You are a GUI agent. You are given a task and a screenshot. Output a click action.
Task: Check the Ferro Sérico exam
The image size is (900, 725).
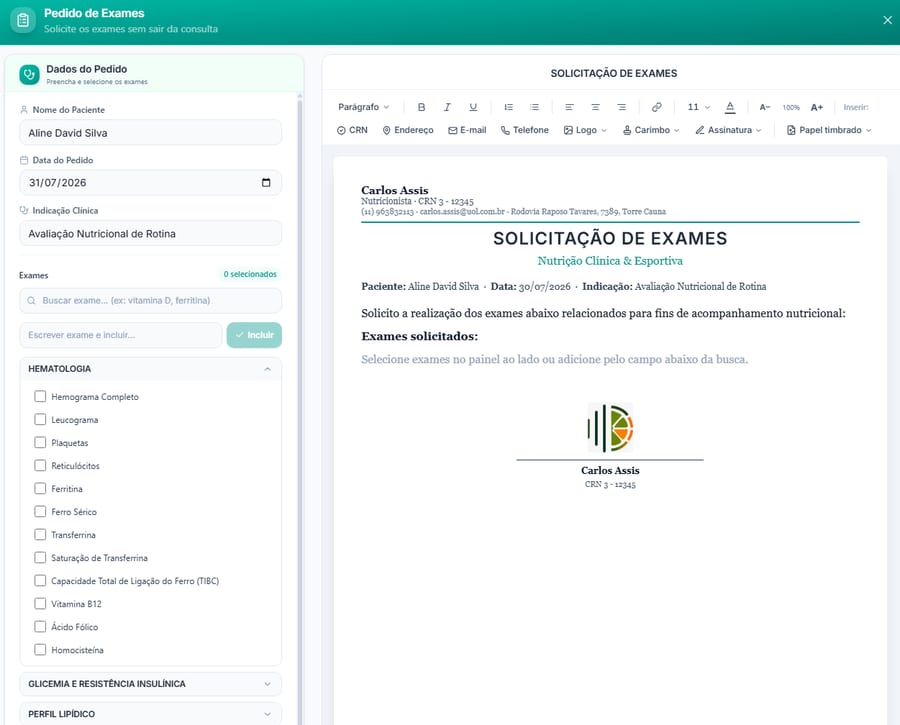(x=40, y=511)
